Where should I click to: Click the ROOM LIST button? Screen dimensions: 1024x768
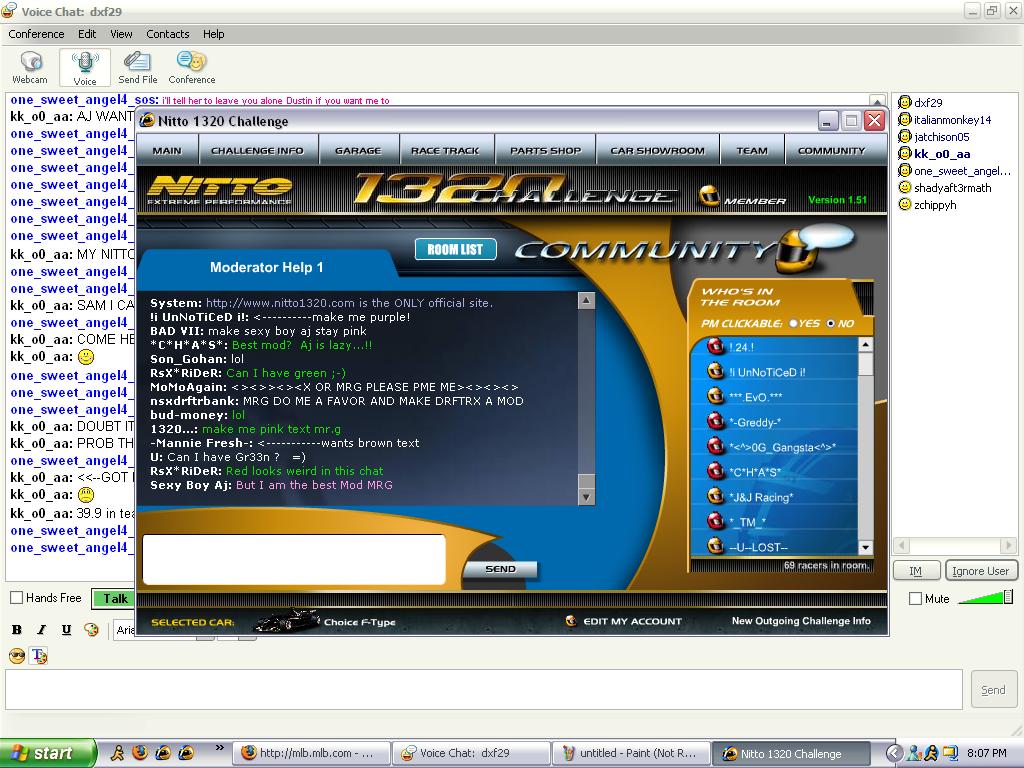[x=455, y=249]
